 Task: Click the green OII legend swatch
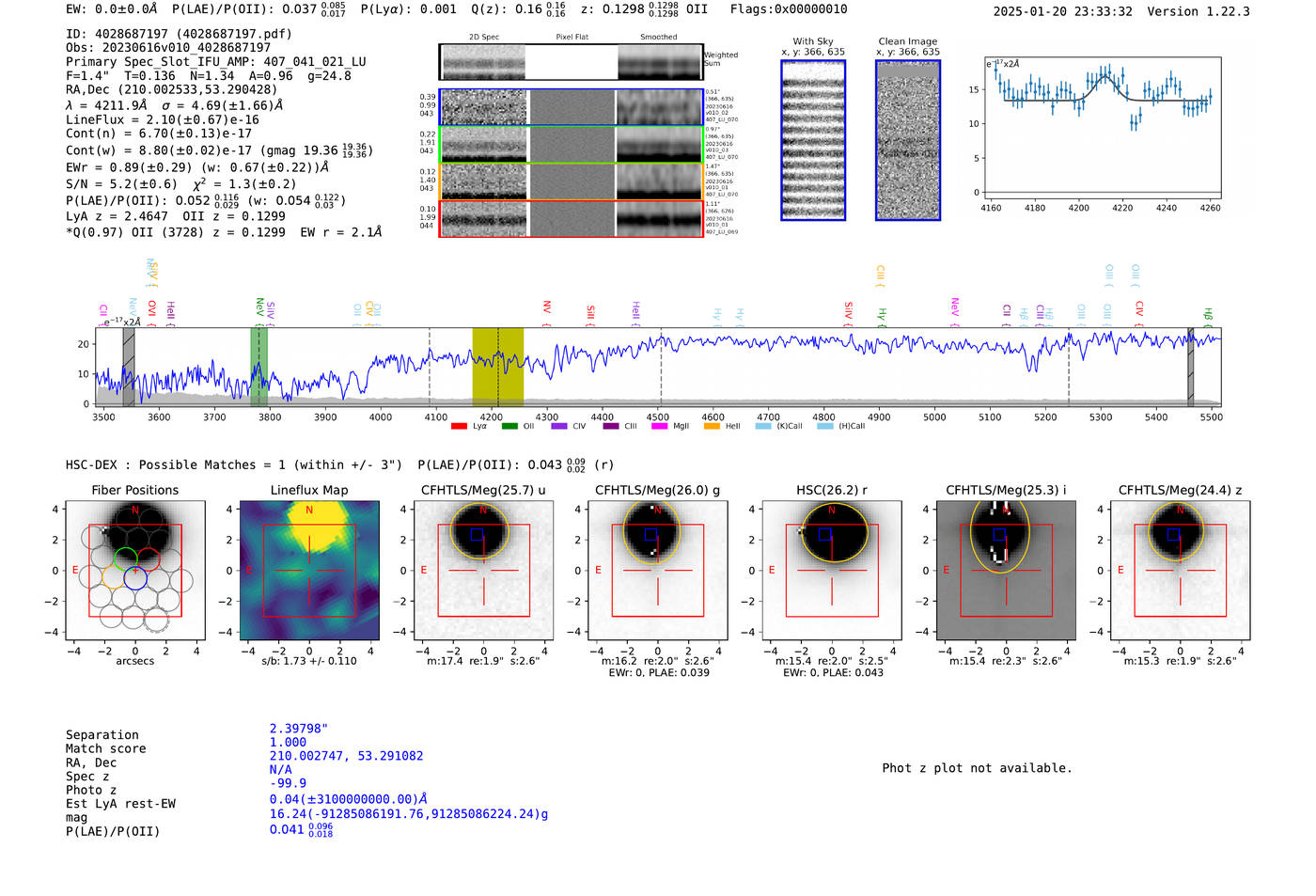click(x=509, y=427)
